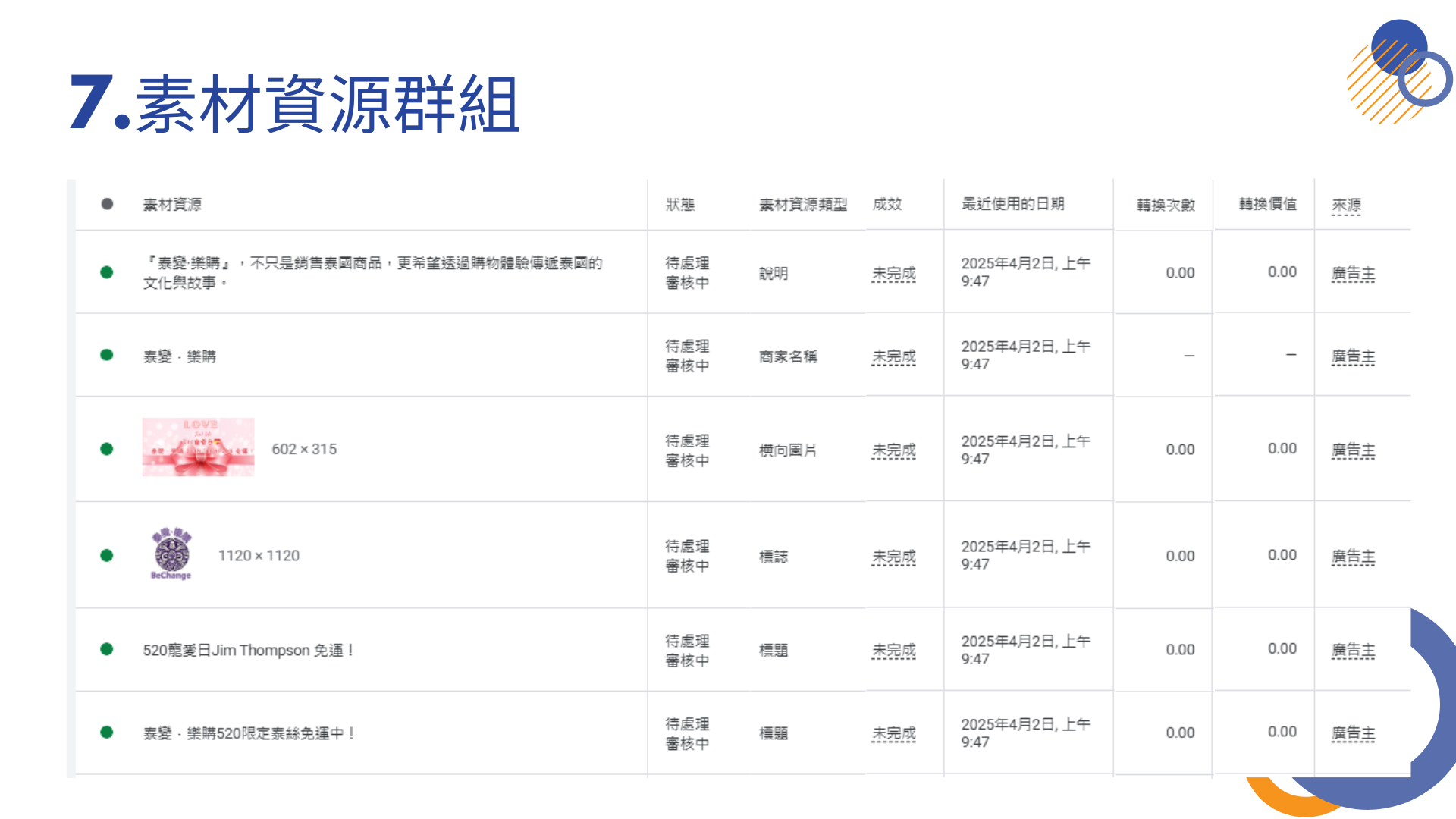Click the 來源 column header
The width and height of the screenshot is (1456, 819).
click(x=1346, y=205)
